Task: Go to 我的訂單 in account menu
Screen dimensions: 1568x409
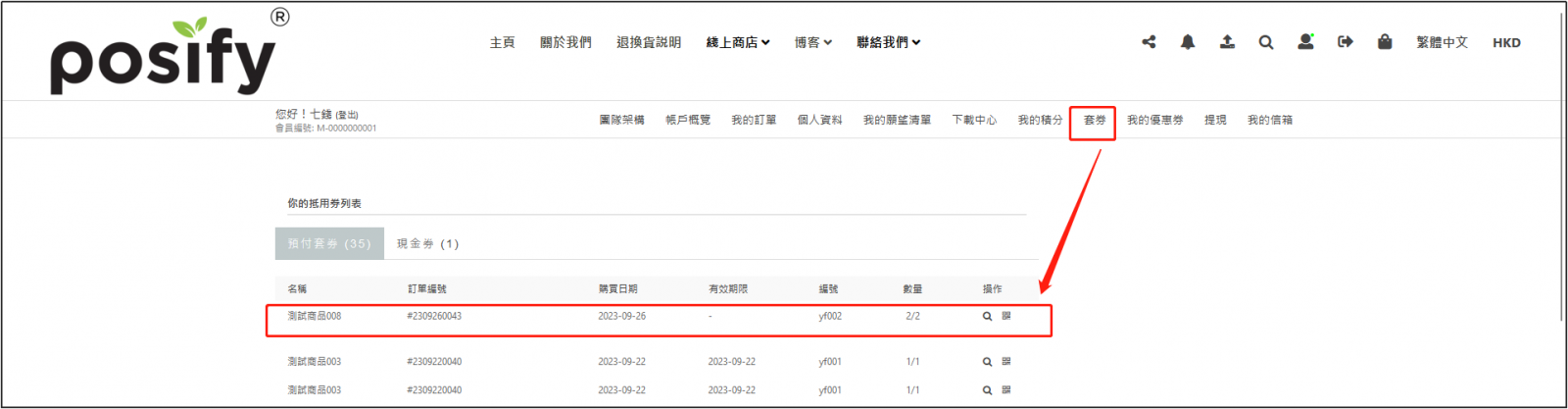Action: click(x=754, y=121)
